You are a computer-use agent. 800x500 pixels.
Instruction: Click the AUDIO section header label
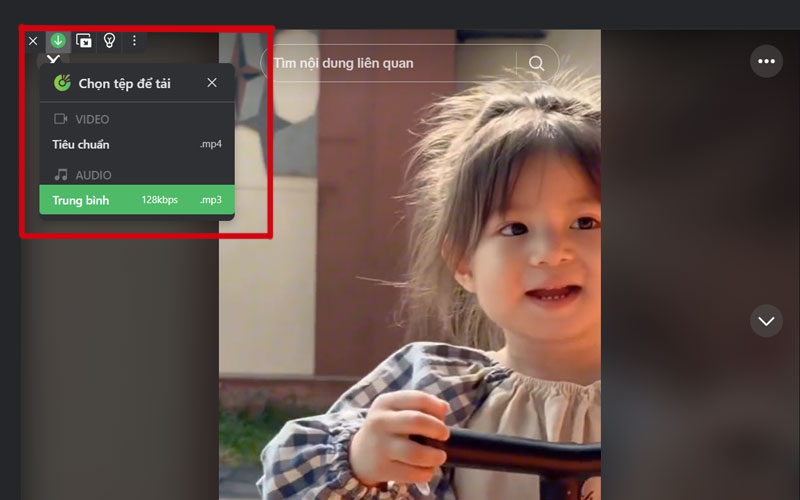[93, 176]
